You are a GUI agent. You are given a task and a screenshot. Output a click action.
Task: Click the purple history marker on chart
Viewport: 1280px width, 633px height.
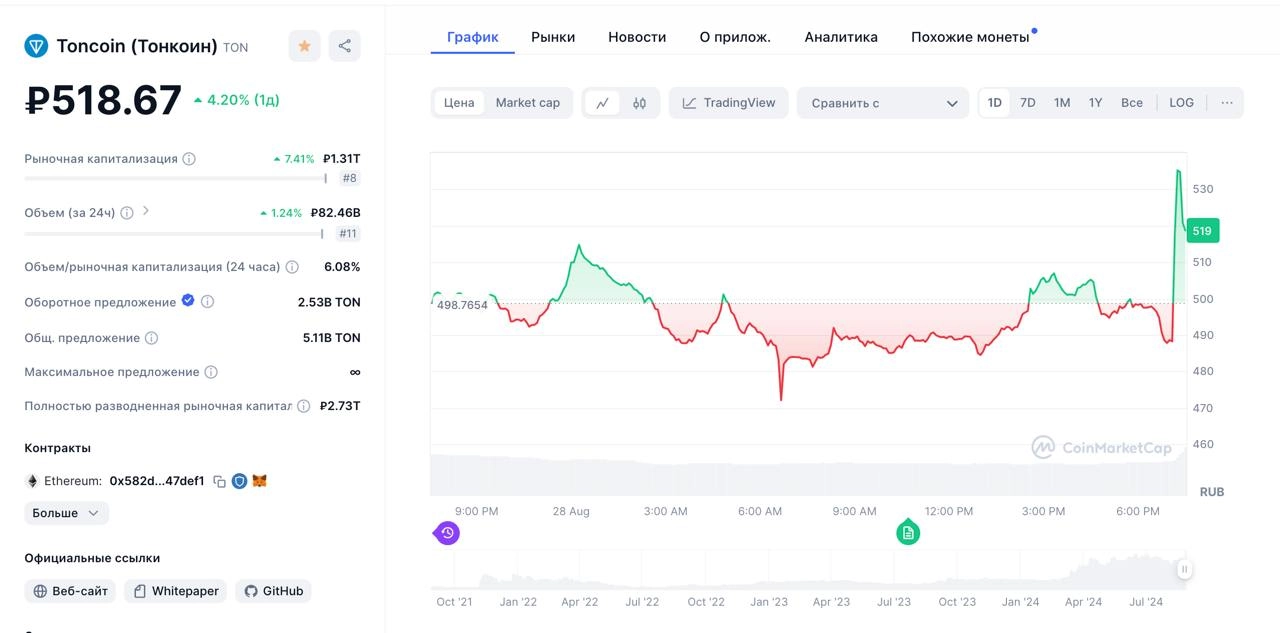(x=447, y=533)
